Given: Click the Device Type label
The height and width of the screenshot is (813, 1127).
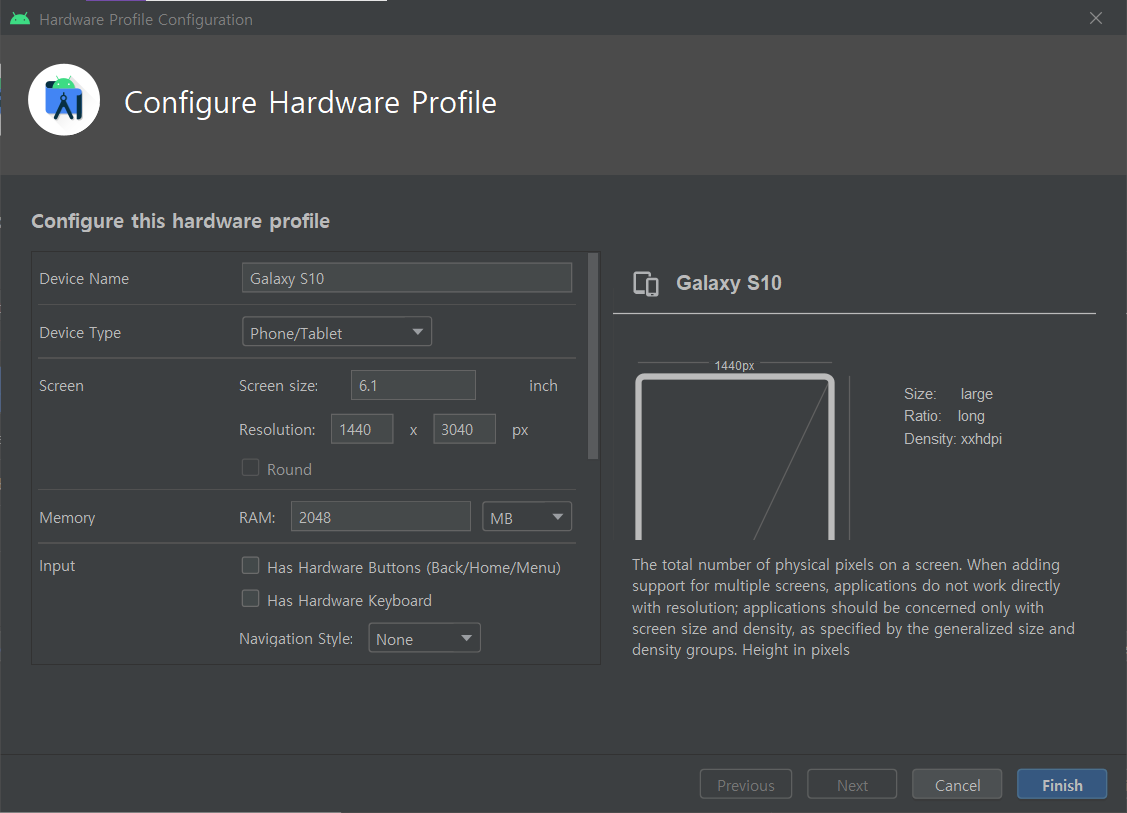Looking at the screenshot, I should click(x=80, y=333).
